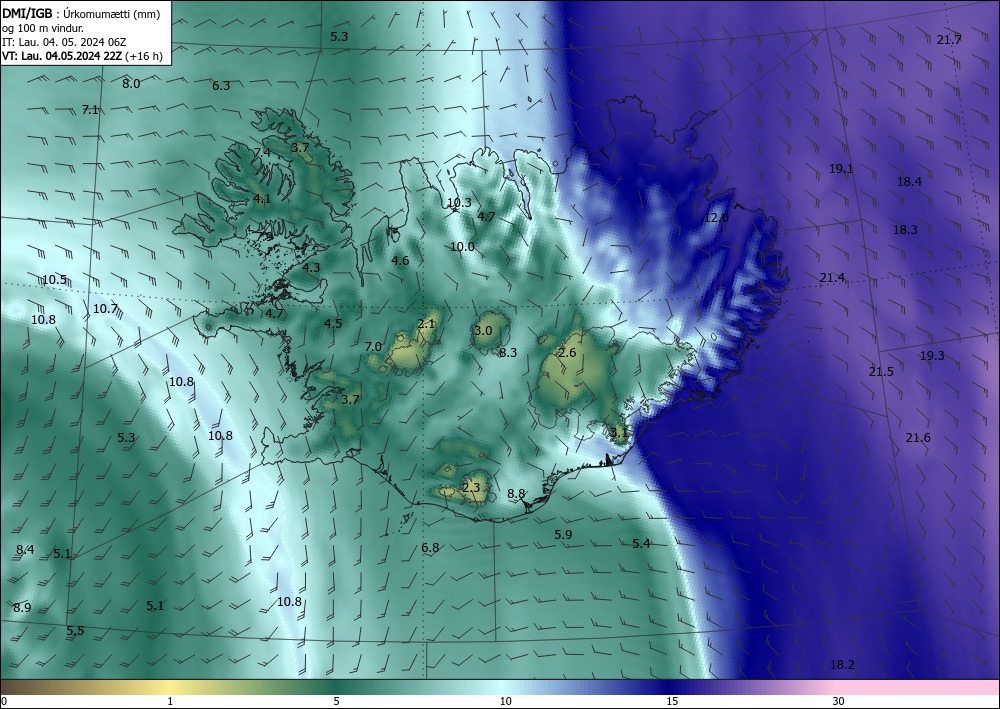Click the 1 tick label on the color scale

click(x=170, y=702)
